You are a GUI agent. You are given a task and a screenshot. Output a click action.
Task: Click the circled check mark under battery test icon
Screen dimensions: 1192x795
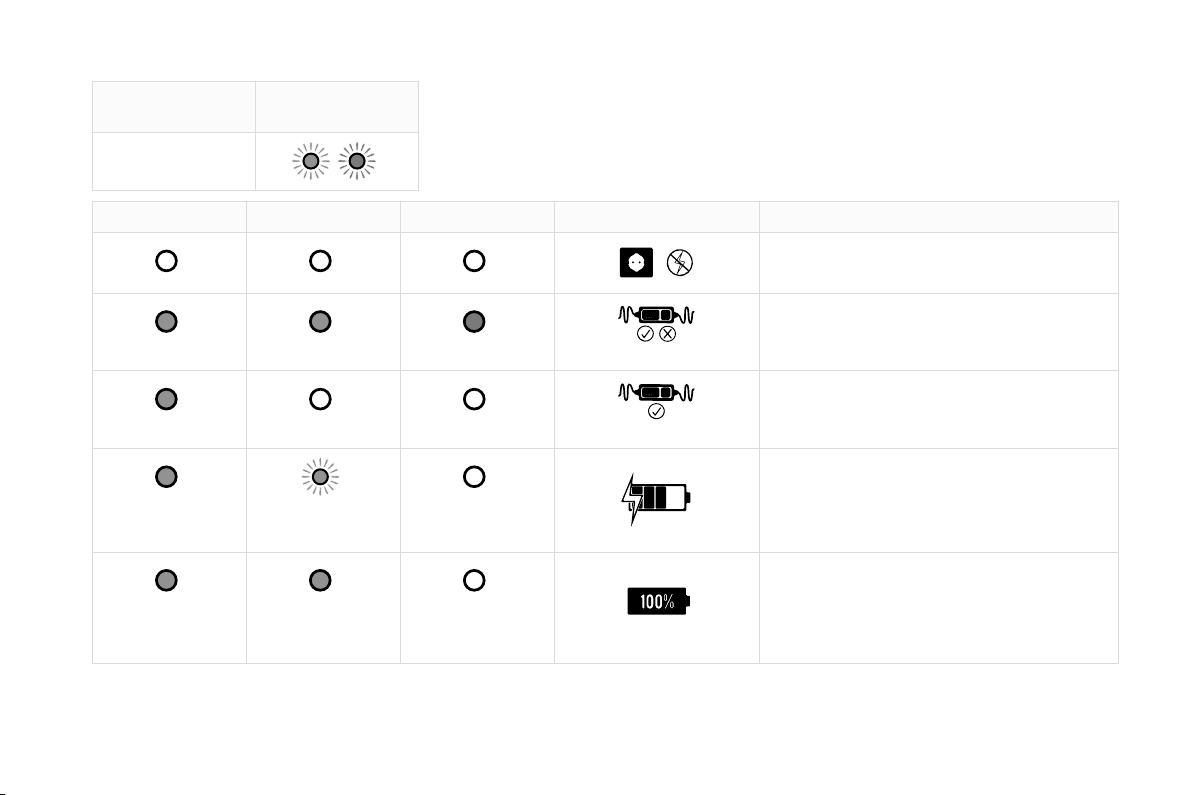coord(645,334)
